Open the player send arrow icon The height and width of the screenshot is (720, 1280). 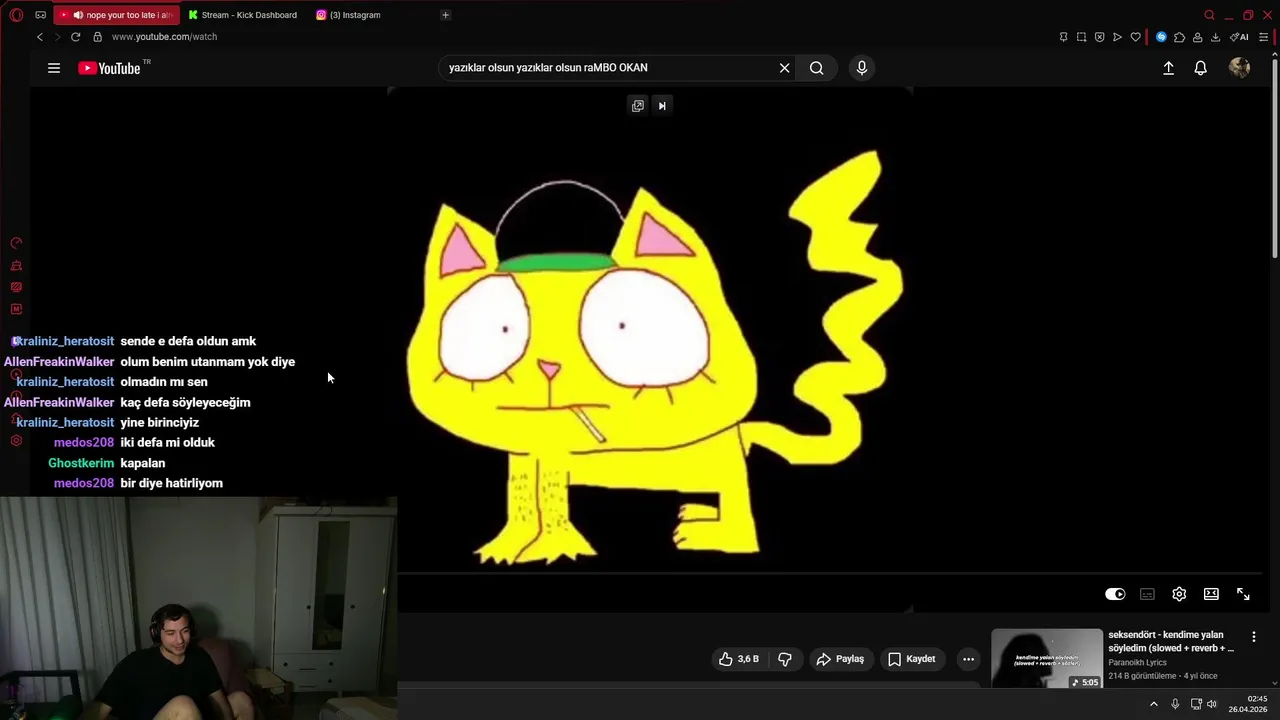pos(1117,37)
